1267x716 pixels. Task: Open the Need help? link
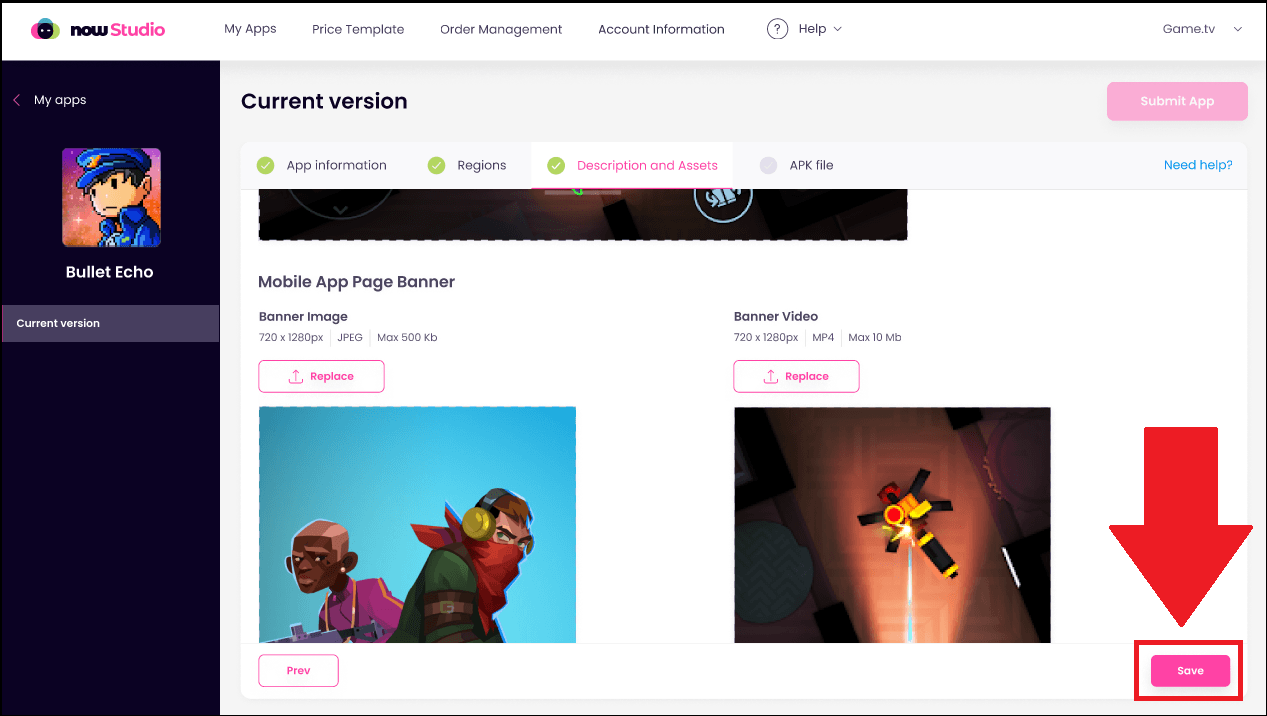1198,165
